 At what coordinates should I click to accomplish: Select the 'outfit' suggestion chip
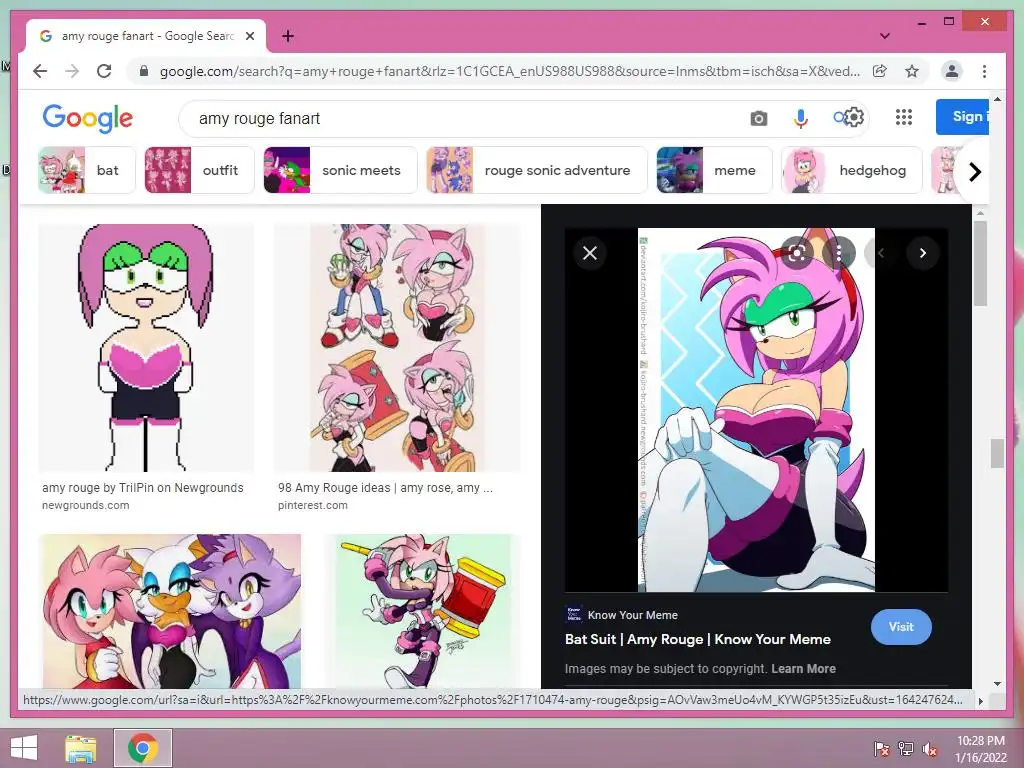click(x=199, y=170)
